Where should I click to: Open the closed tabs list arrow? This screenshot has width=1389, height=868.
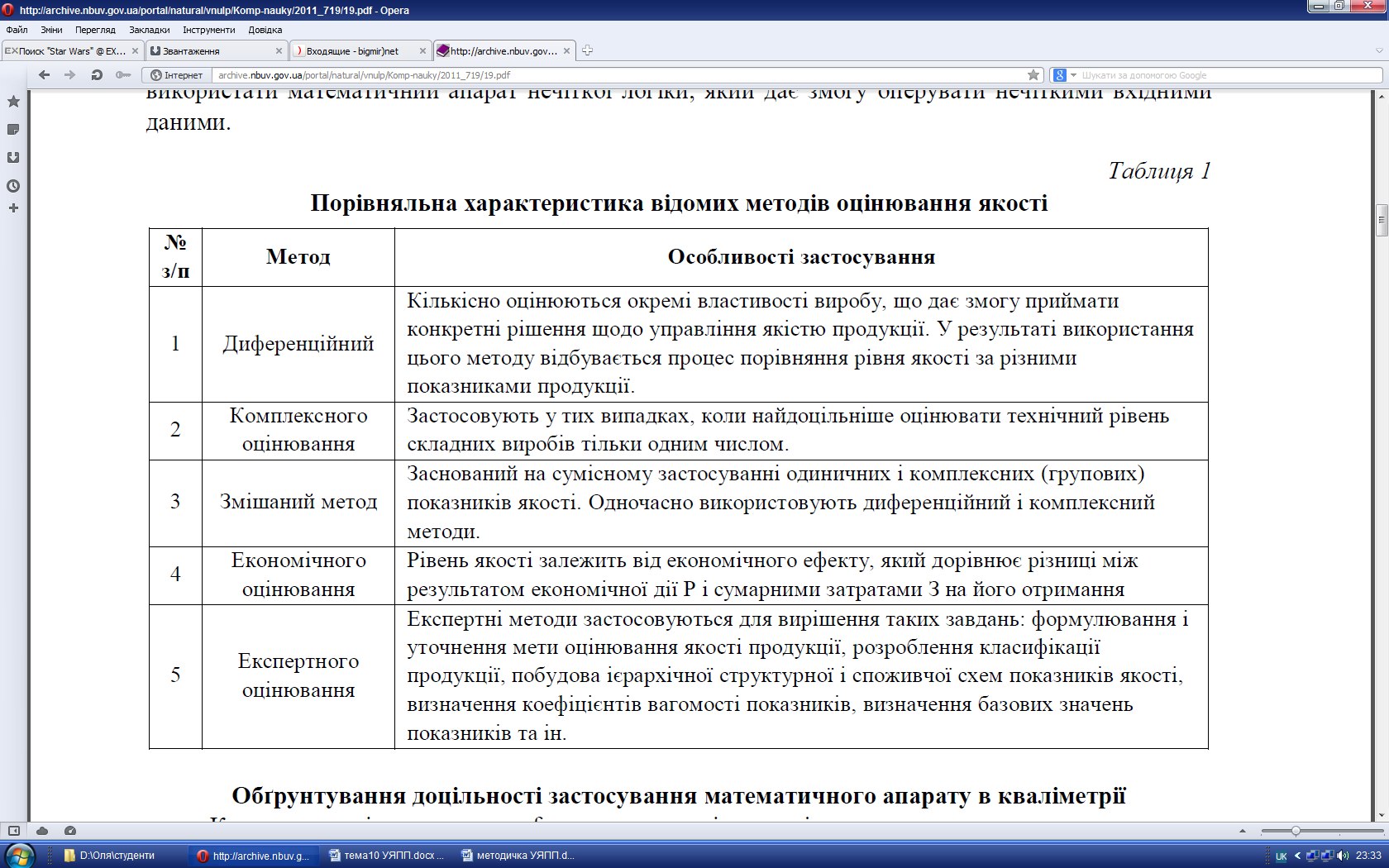(x=1379, y=50)
